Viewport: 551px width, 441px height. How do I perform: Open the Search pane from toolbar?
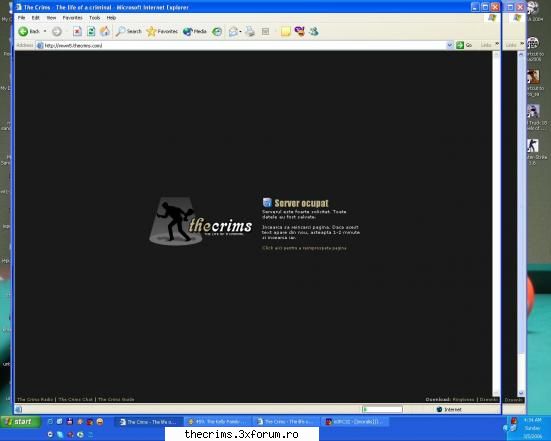coord(129,32)
